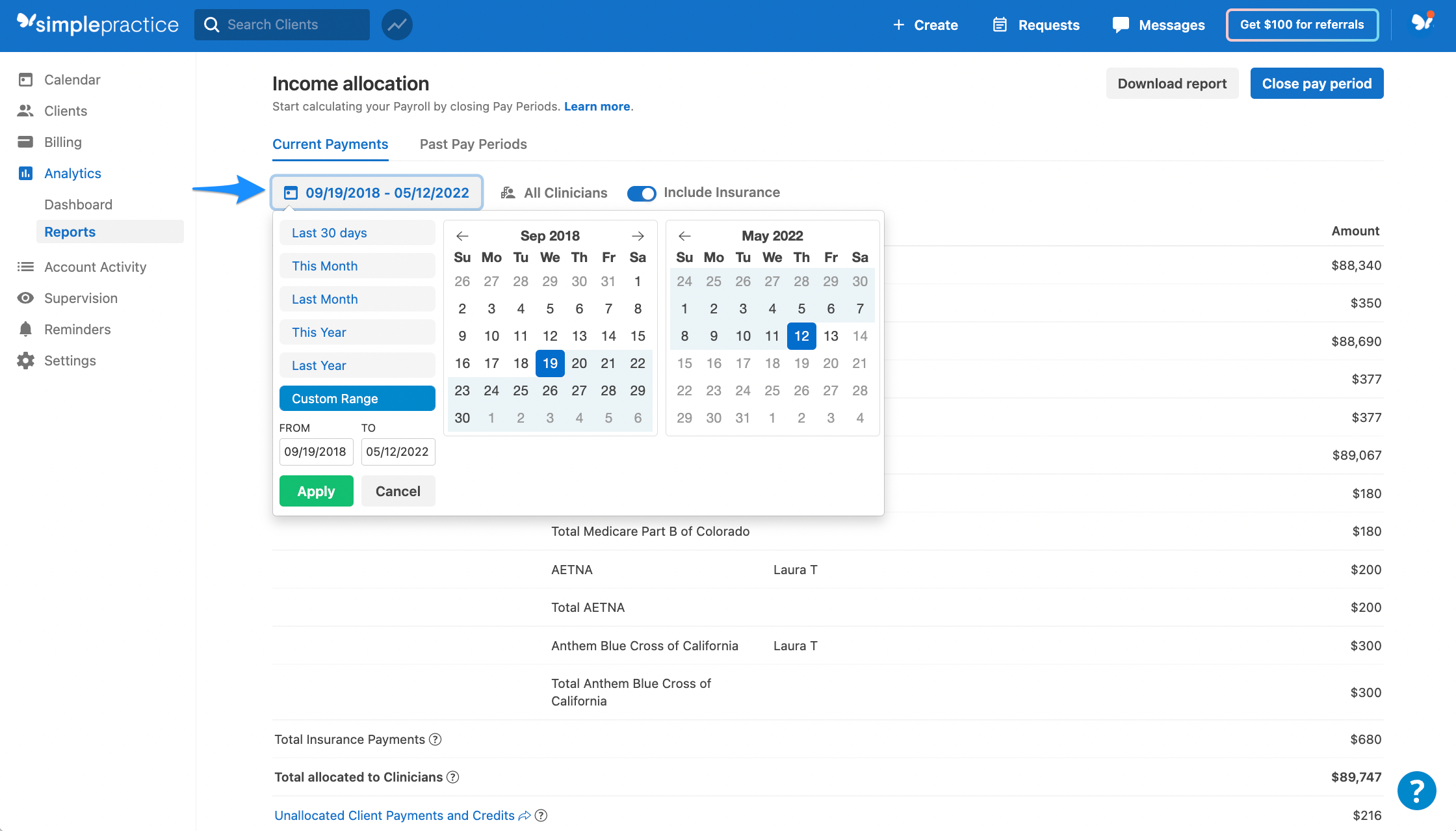Image resolution: width=1456 pixels, height=831 pixels.
Task: Open Reports under Analytics
Action: click(x=110, y=231)
